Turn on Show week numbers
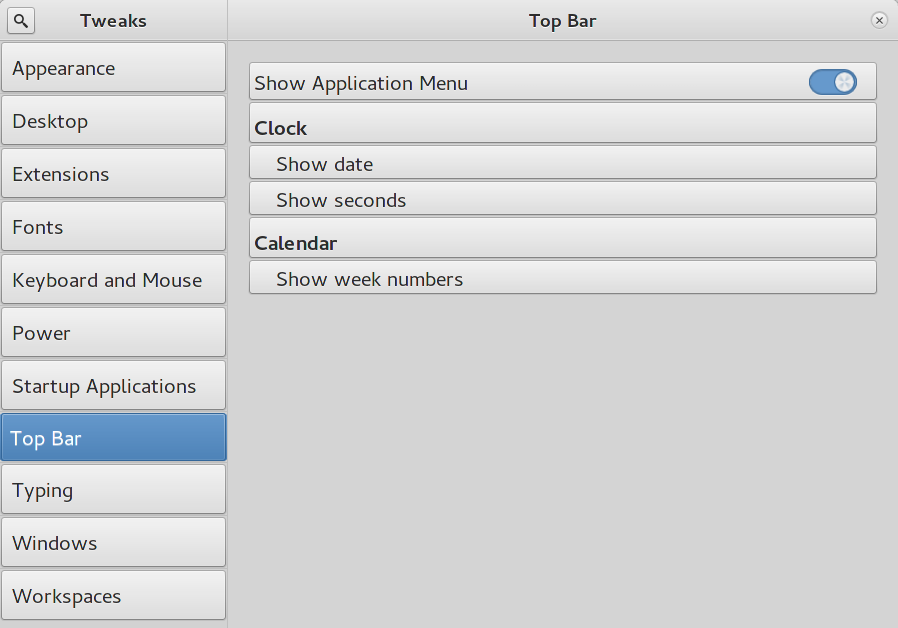Viewport: 898px width, 628px height. [562, 279]
